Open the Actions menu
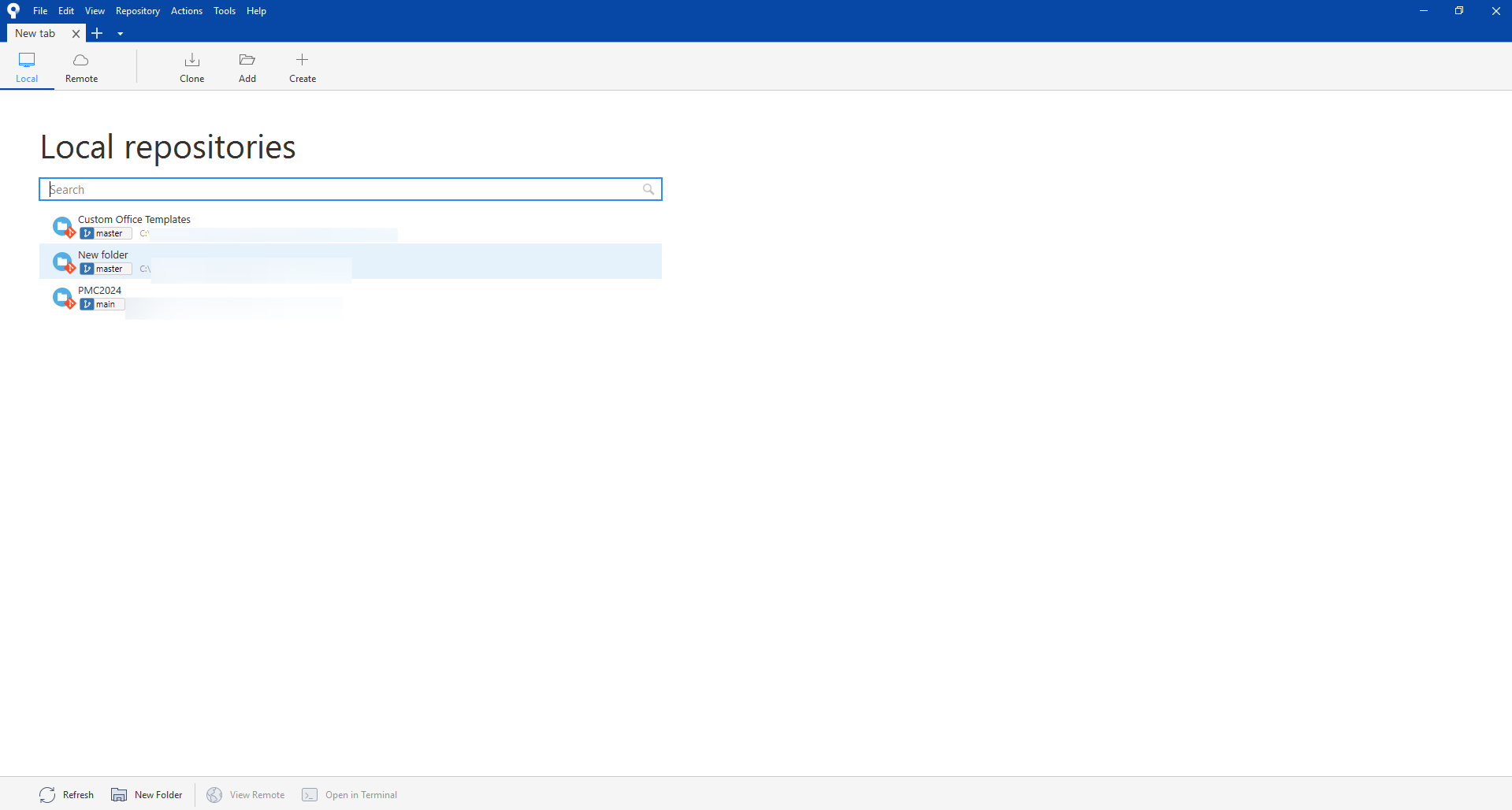Viewport: 1512px width, 810px height. click(187, 11)
